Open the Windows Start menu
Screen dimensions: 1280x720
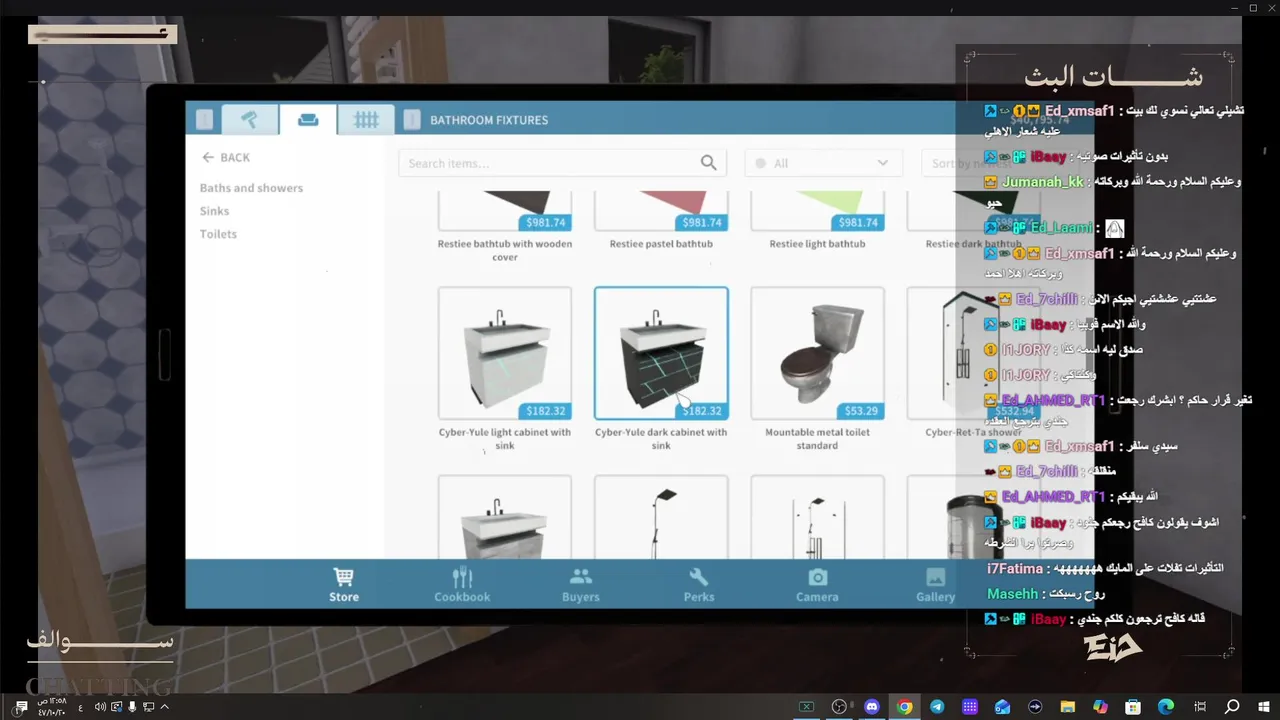tap(1264, 707)
